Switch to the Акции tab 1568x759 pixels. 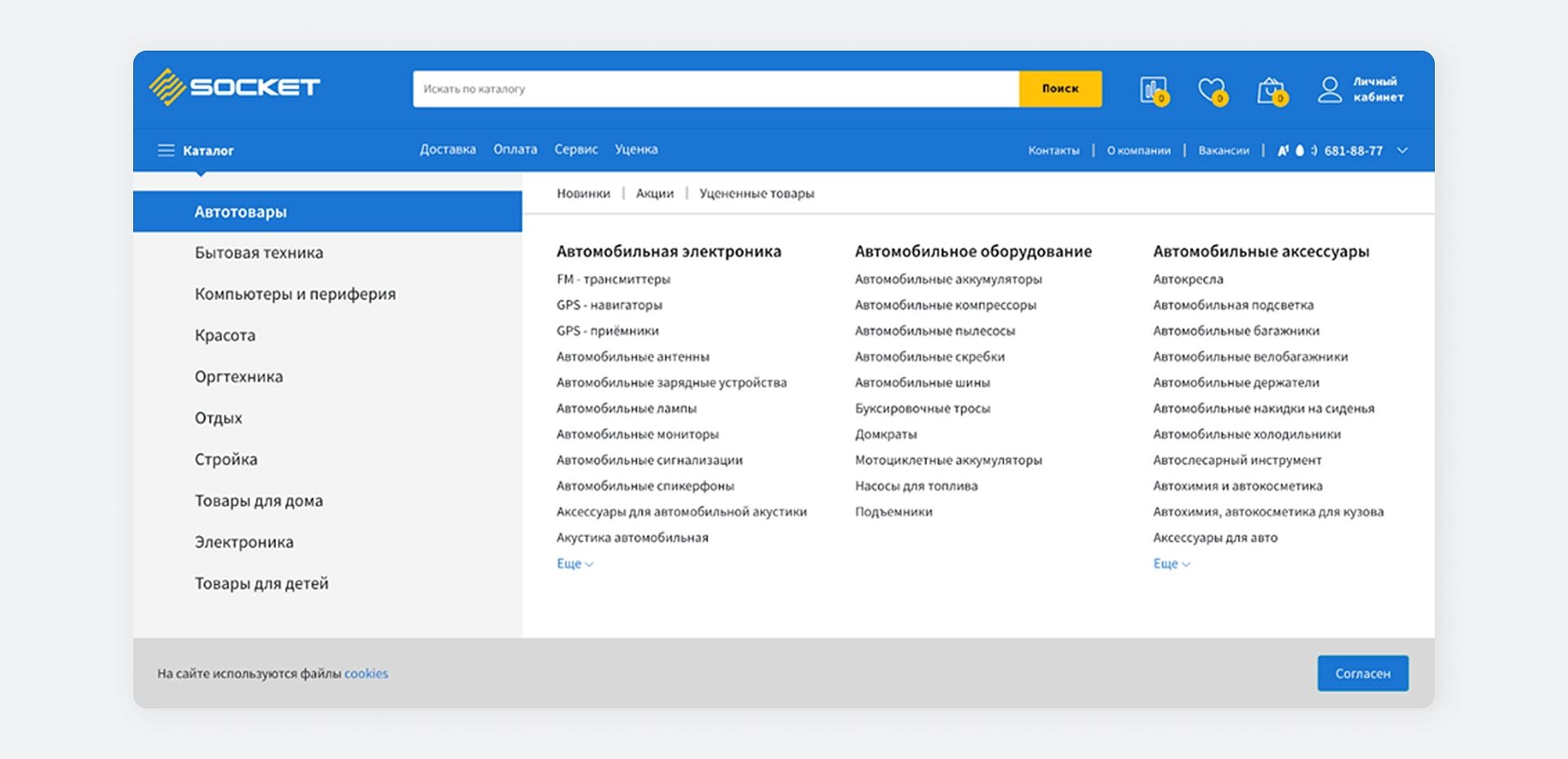pos(654,194)
